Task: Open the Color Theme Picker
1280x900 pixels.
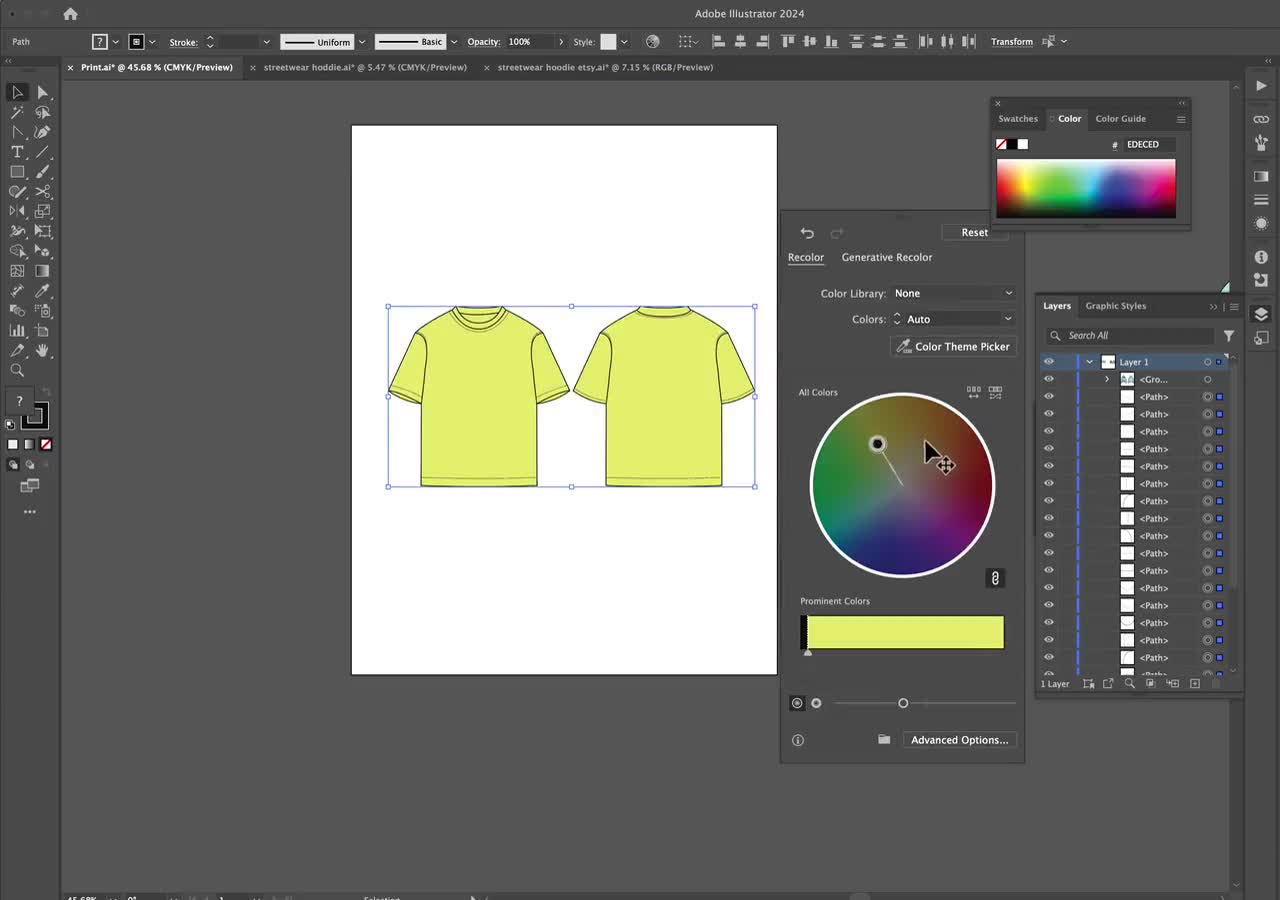Action: point(953,346)
